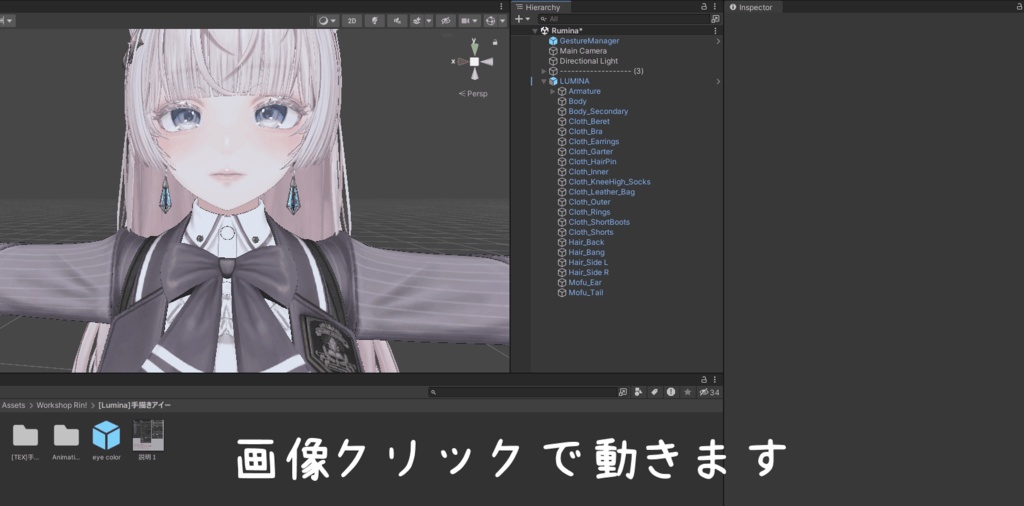
Task: Toggle Gizmos sphere icon in Scene
Action: tap(490, 21)
